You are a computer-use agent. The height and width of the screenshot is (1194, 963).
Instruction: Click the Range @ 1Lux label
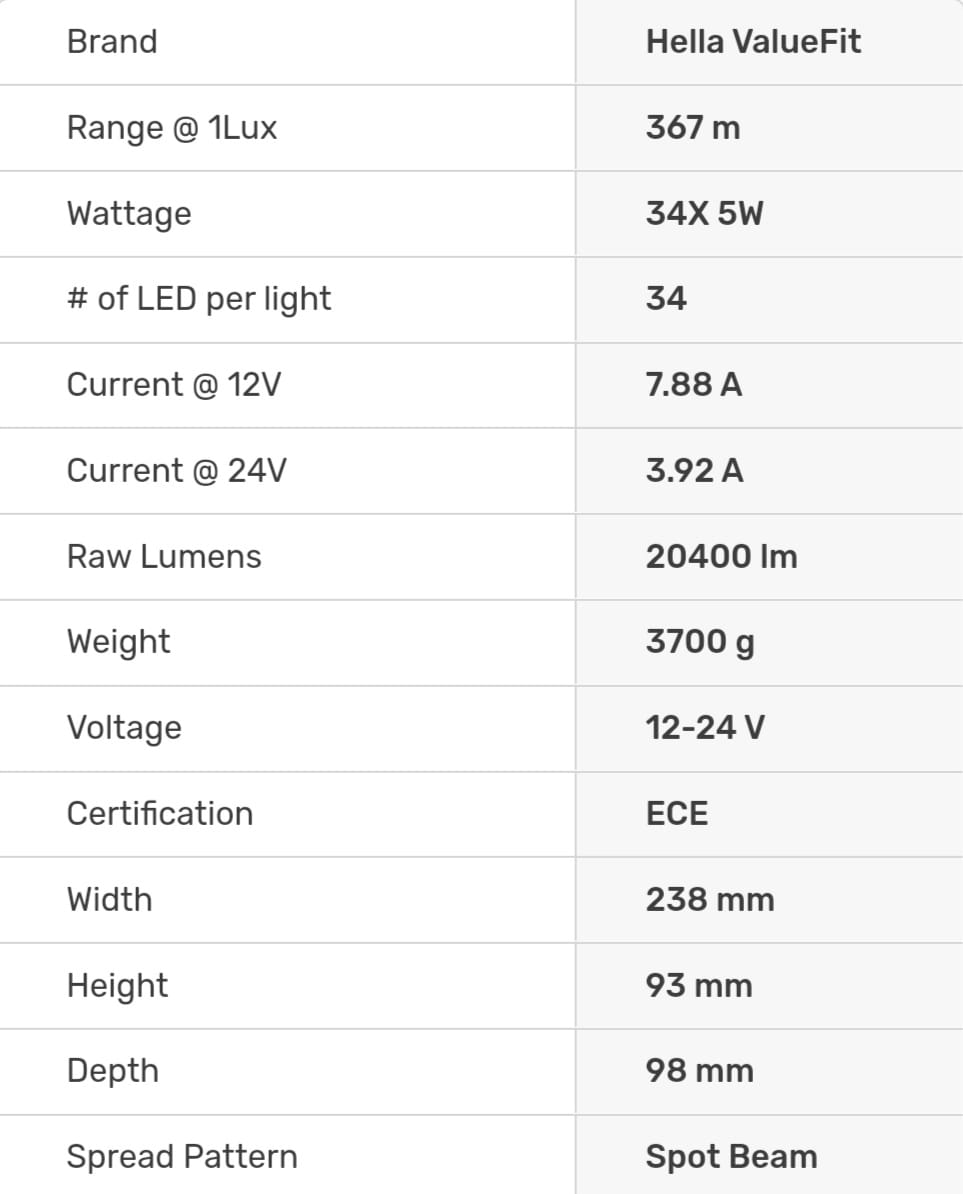[x=172, y=128]
